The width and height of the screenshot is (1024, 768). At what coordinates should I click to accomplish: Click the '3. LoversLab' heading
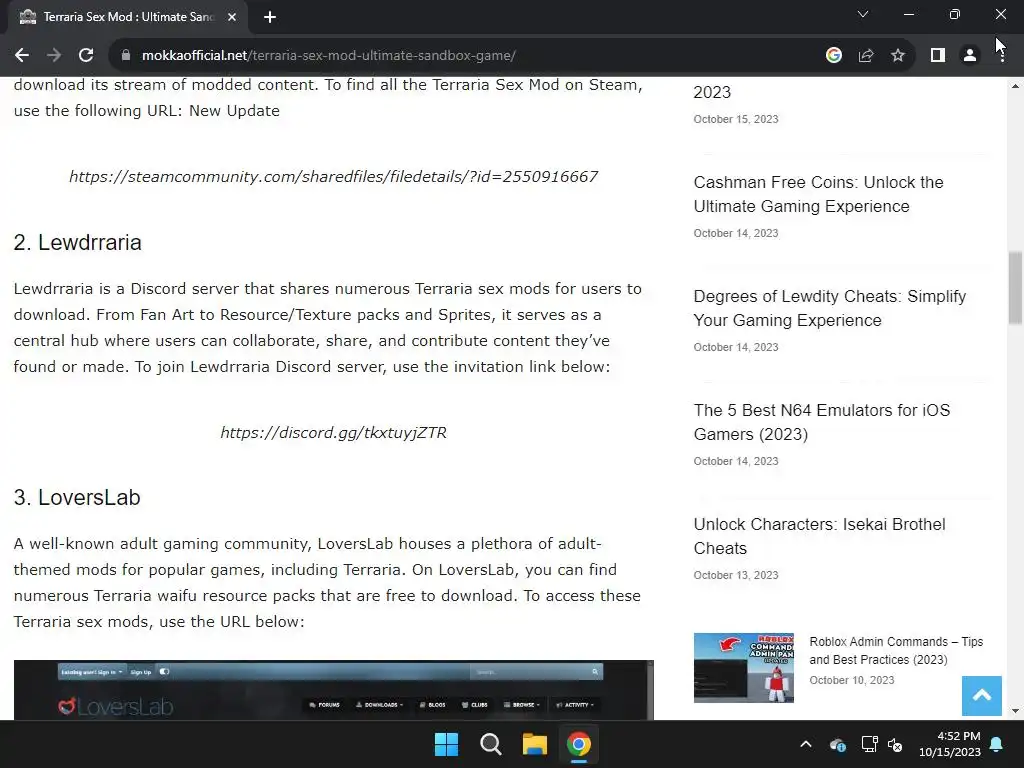pyautogui.click(x=77, y=498)
